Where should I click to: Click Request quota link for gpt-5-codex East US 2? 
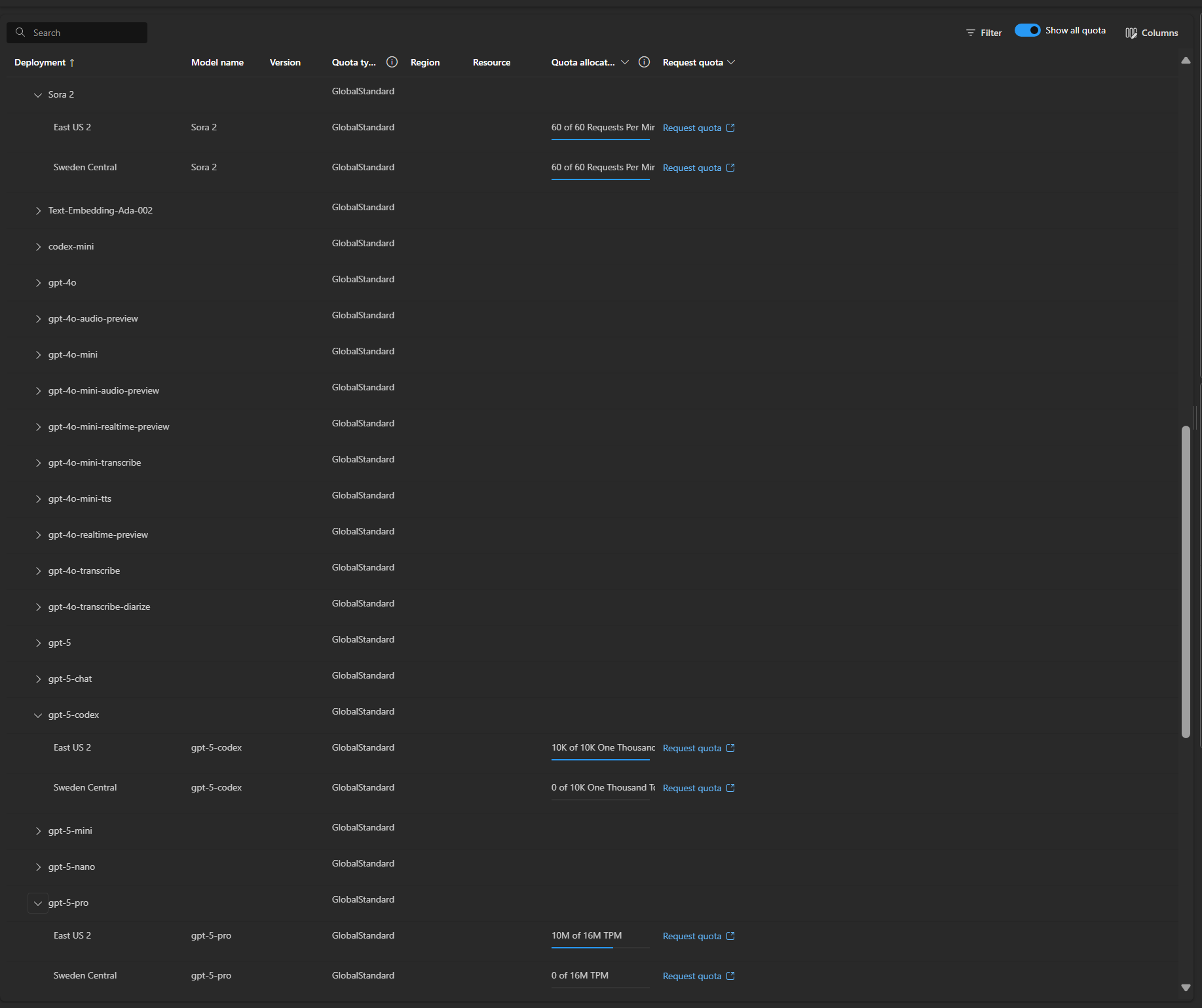(692, 748)
